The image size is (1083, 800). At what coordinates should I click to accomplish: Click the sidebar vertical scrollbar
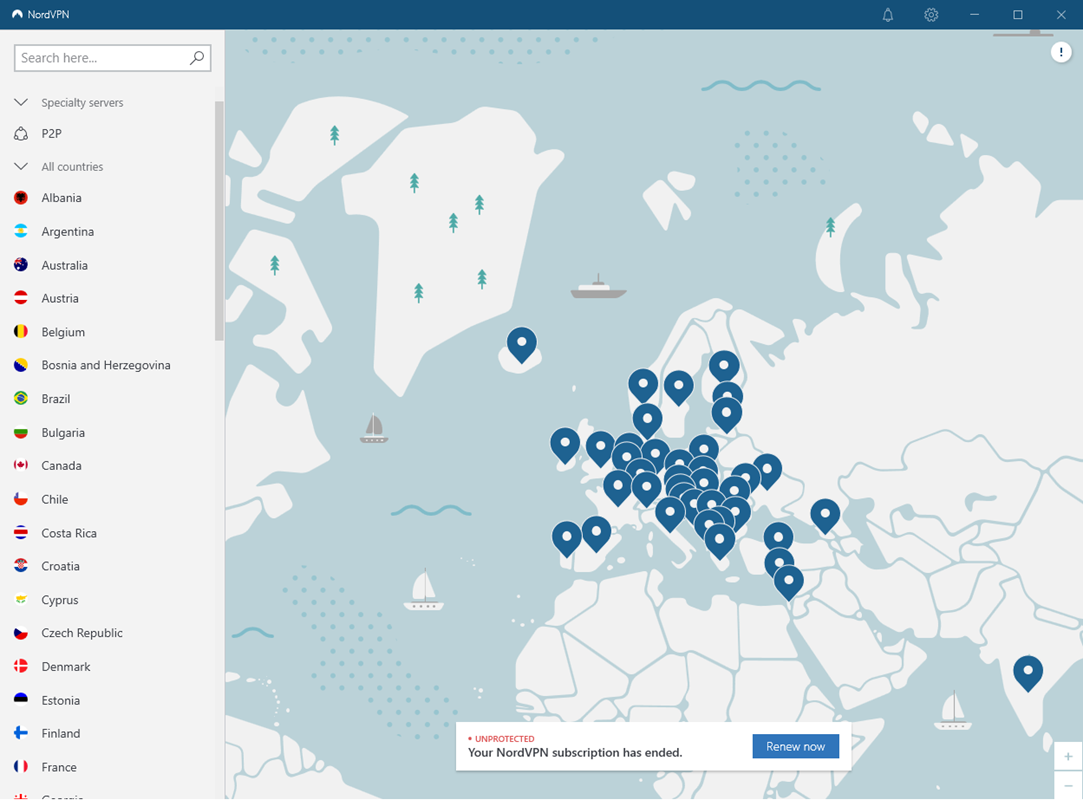(219, 221)
